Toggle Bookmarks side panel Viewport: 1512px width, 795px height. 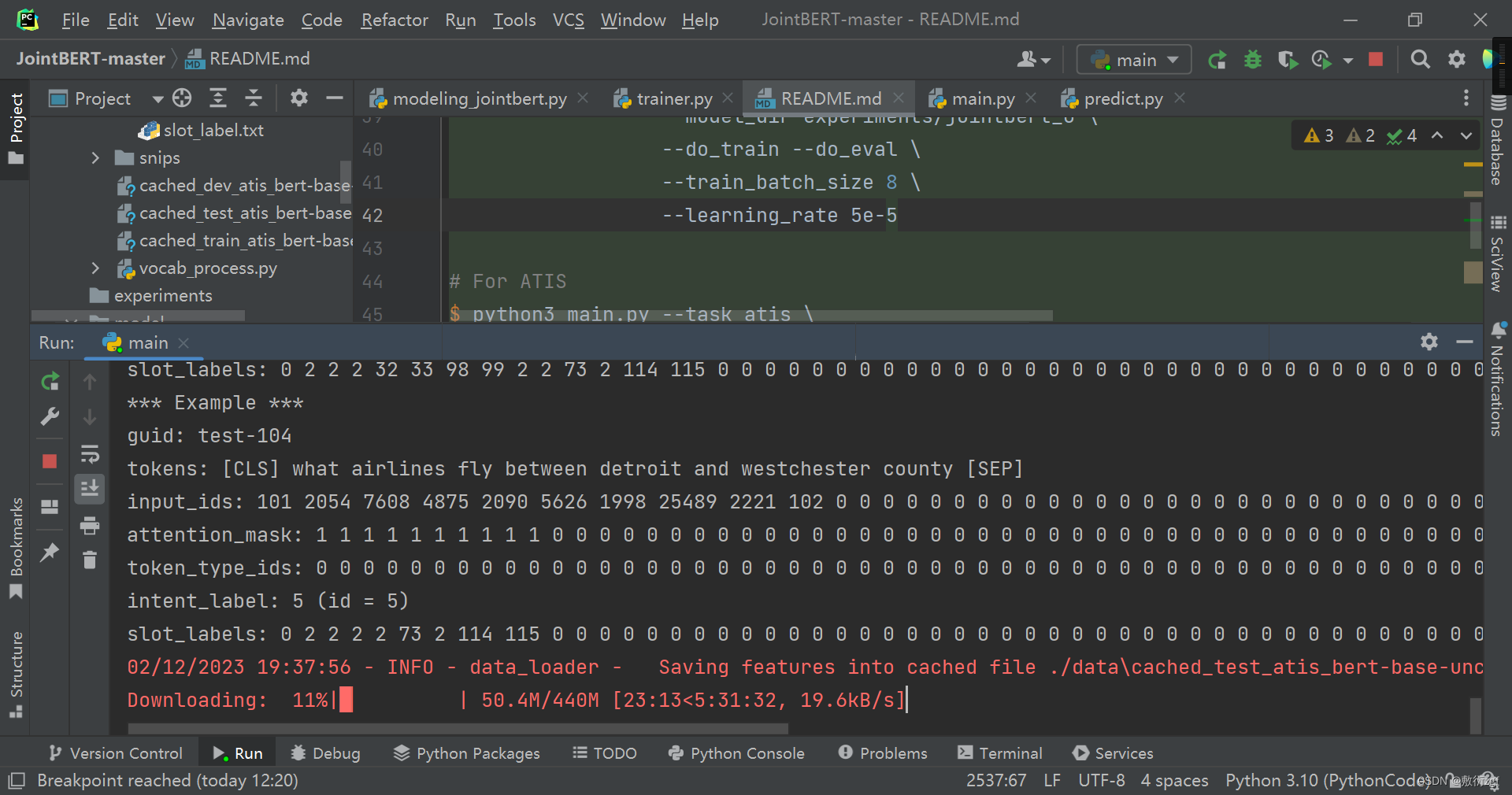click(16, 548)
